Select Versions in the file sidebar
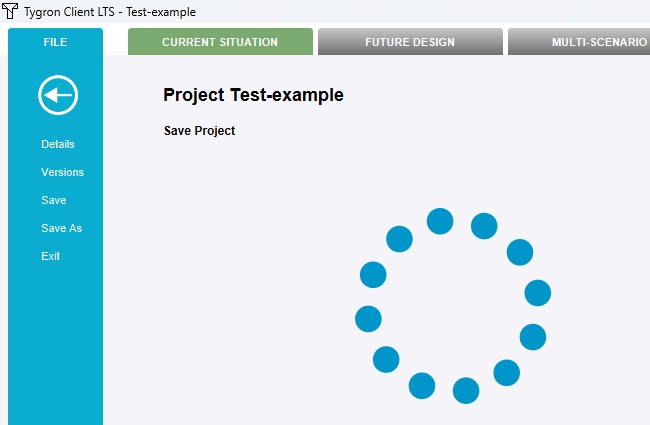This screenshot has width=650, height=425. click(x=62, y=172)
